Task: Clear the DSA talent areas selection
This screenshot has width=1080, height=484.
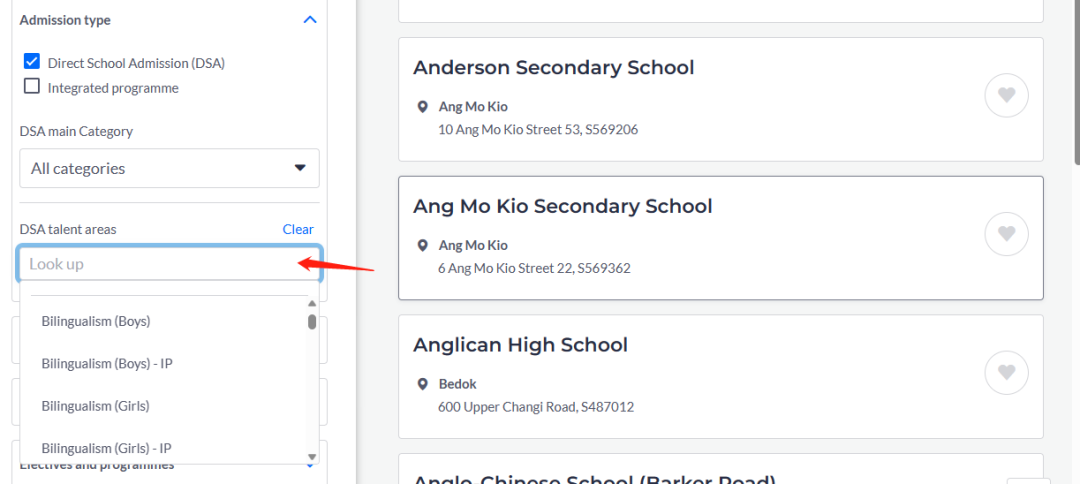Action: (x=298, y=229)
